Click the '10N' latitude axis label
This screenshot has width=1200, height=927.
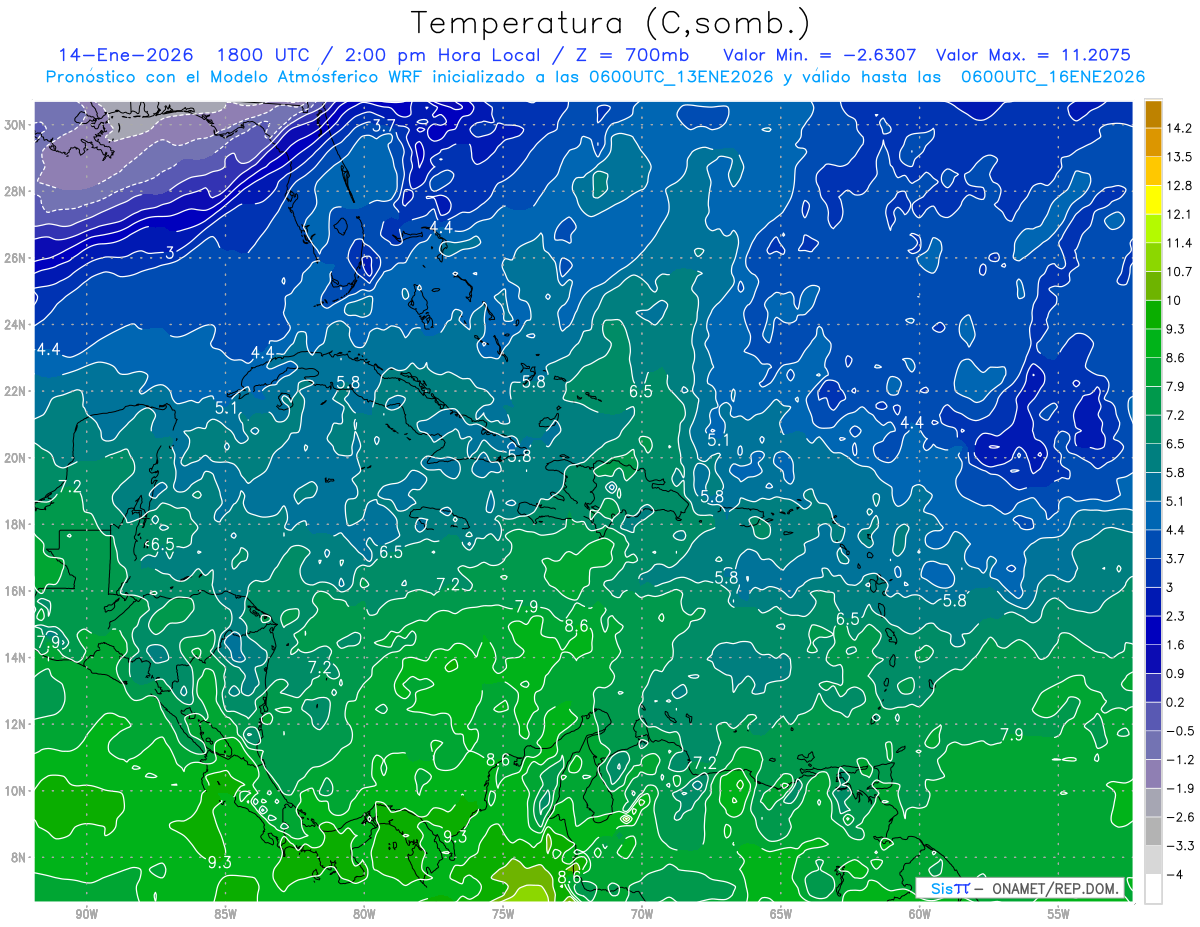point(14,791)
